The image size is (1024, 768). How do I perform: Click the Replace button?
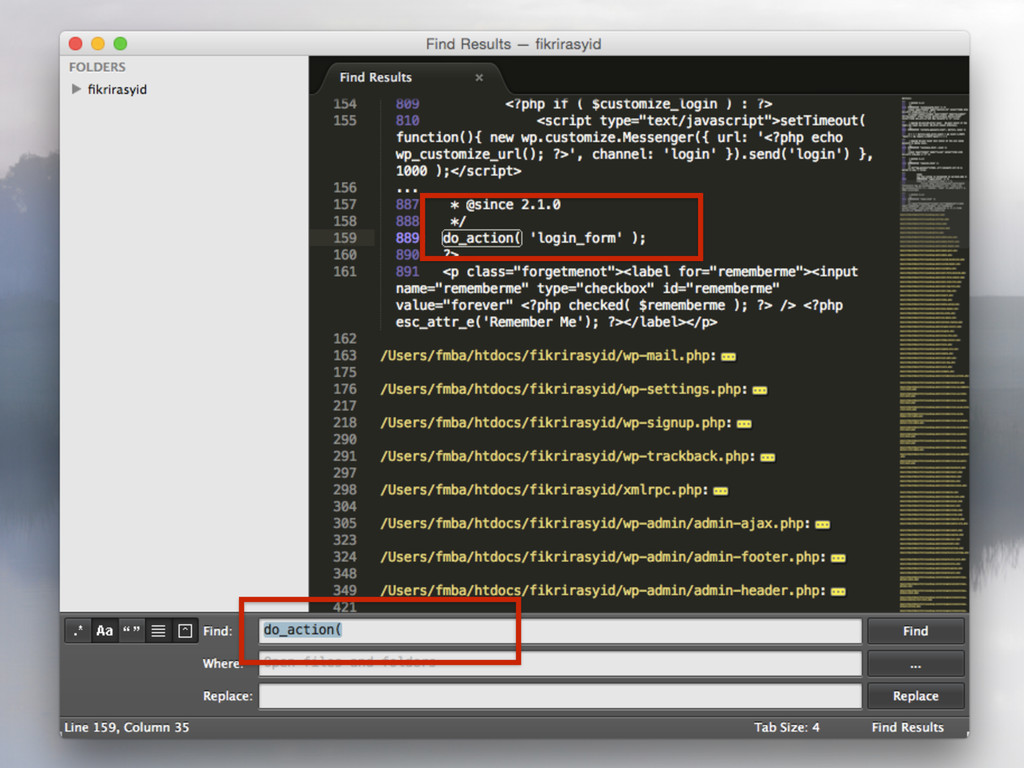tap(916, 696)
